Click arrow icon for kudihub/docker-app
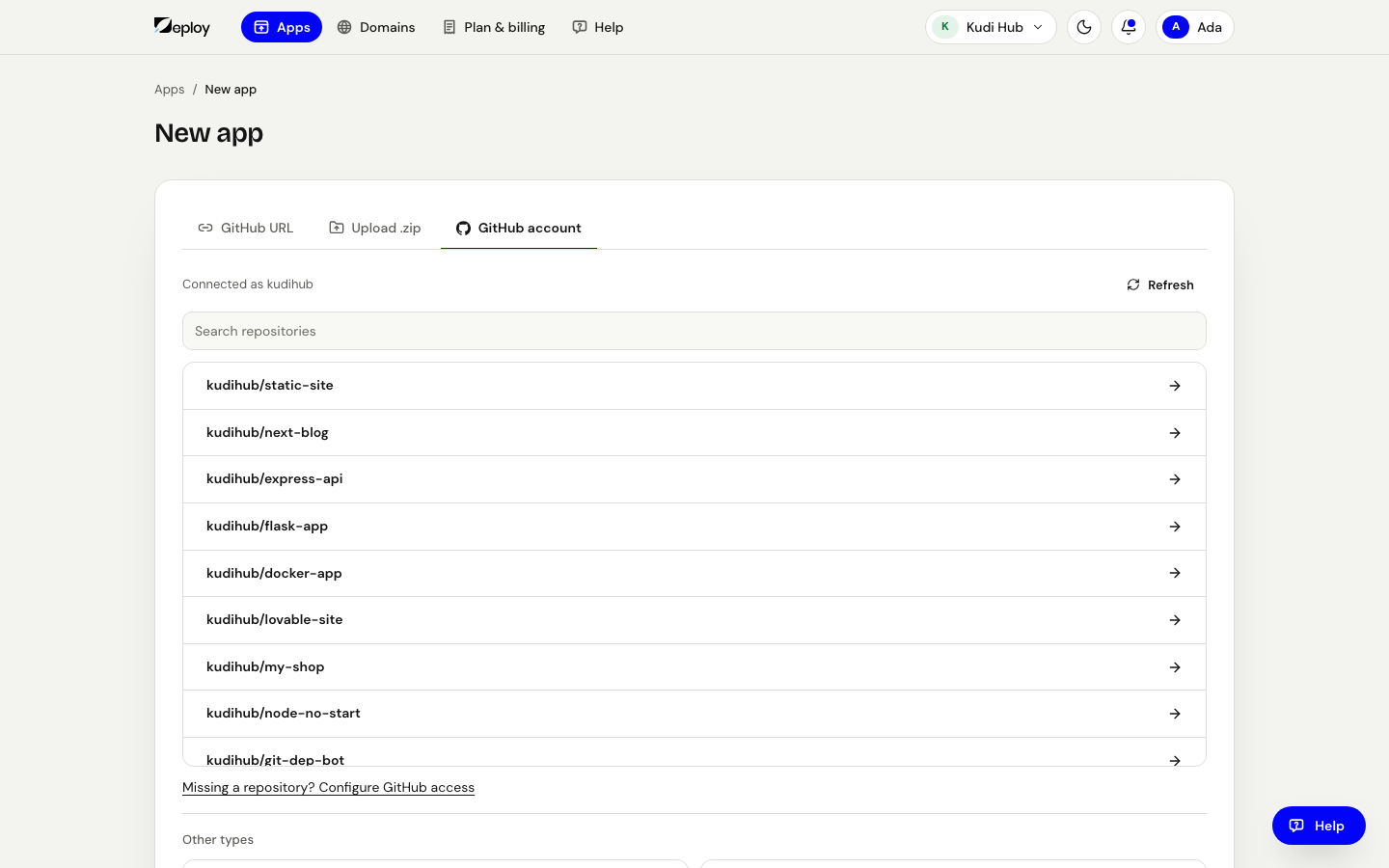Image resolution: width=1389 pixels, height=868 pixels. [x=1175, y=573]
